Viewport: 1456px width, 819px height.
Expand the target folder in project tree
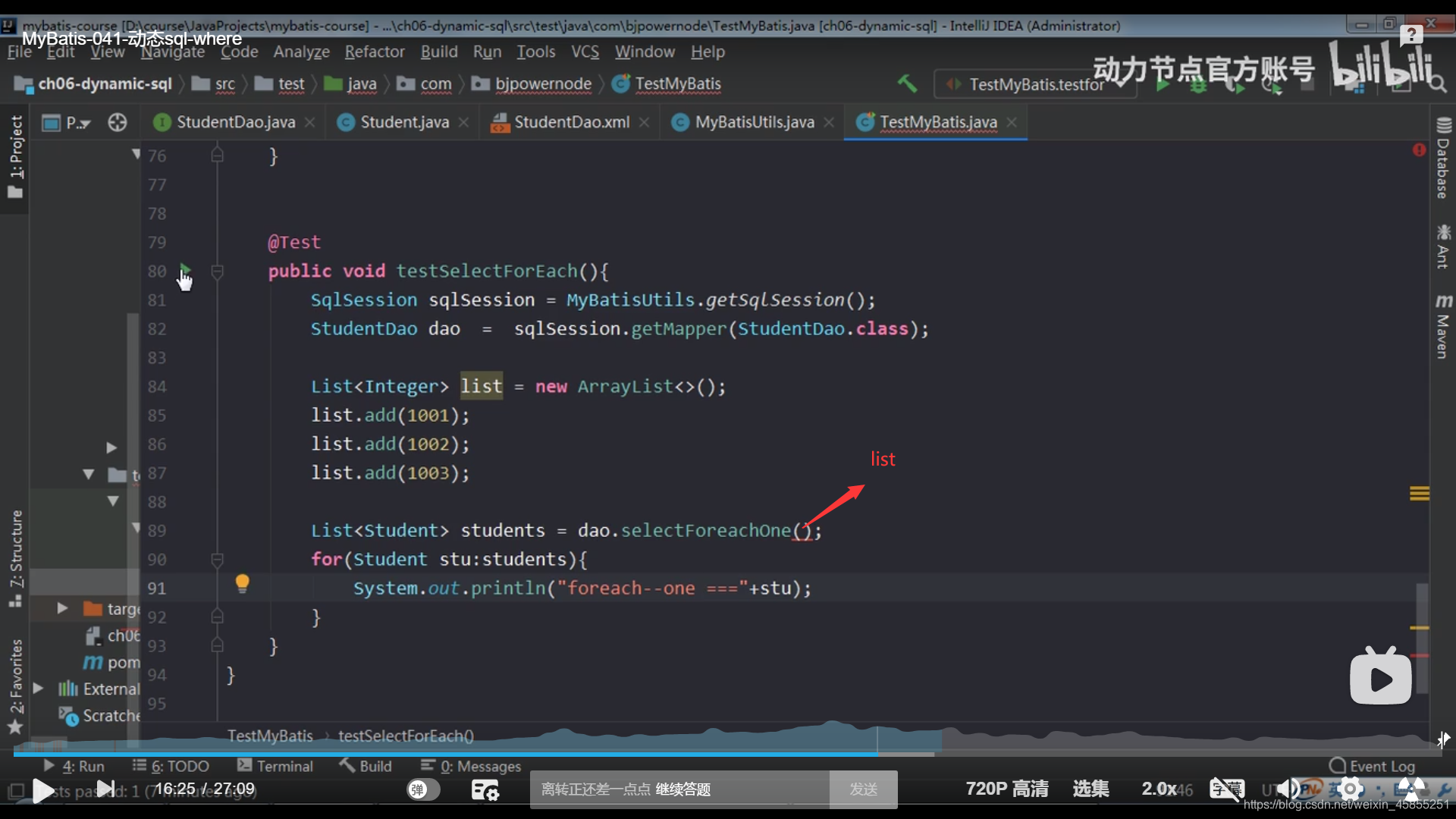point(63,608)
